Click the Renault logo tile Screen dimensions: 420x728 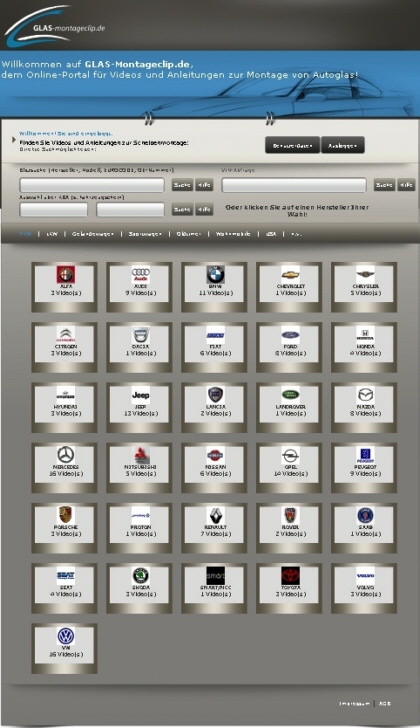click(x=214, y=528)
